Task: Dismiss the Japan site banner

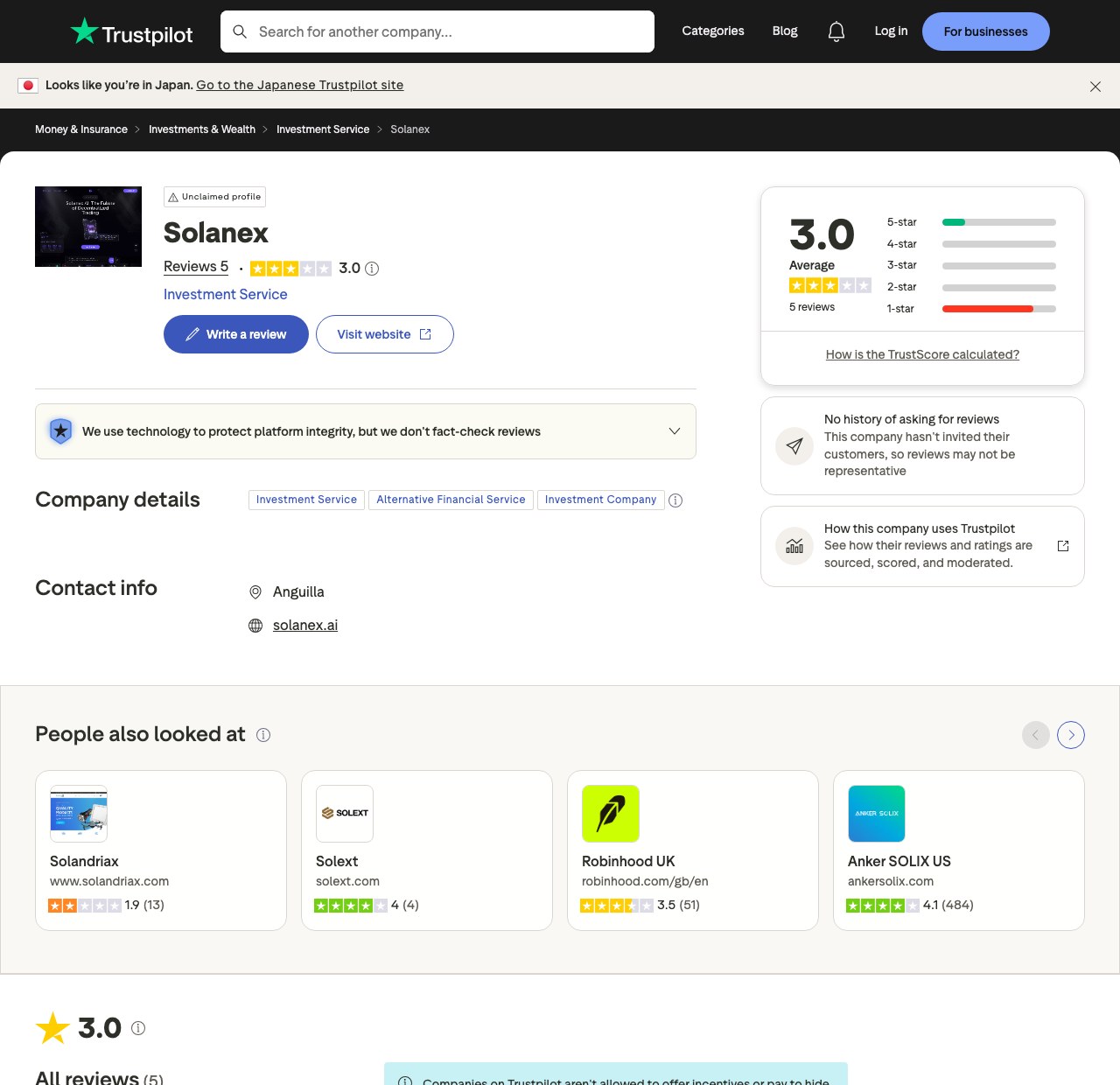Action: [1095, 87]
